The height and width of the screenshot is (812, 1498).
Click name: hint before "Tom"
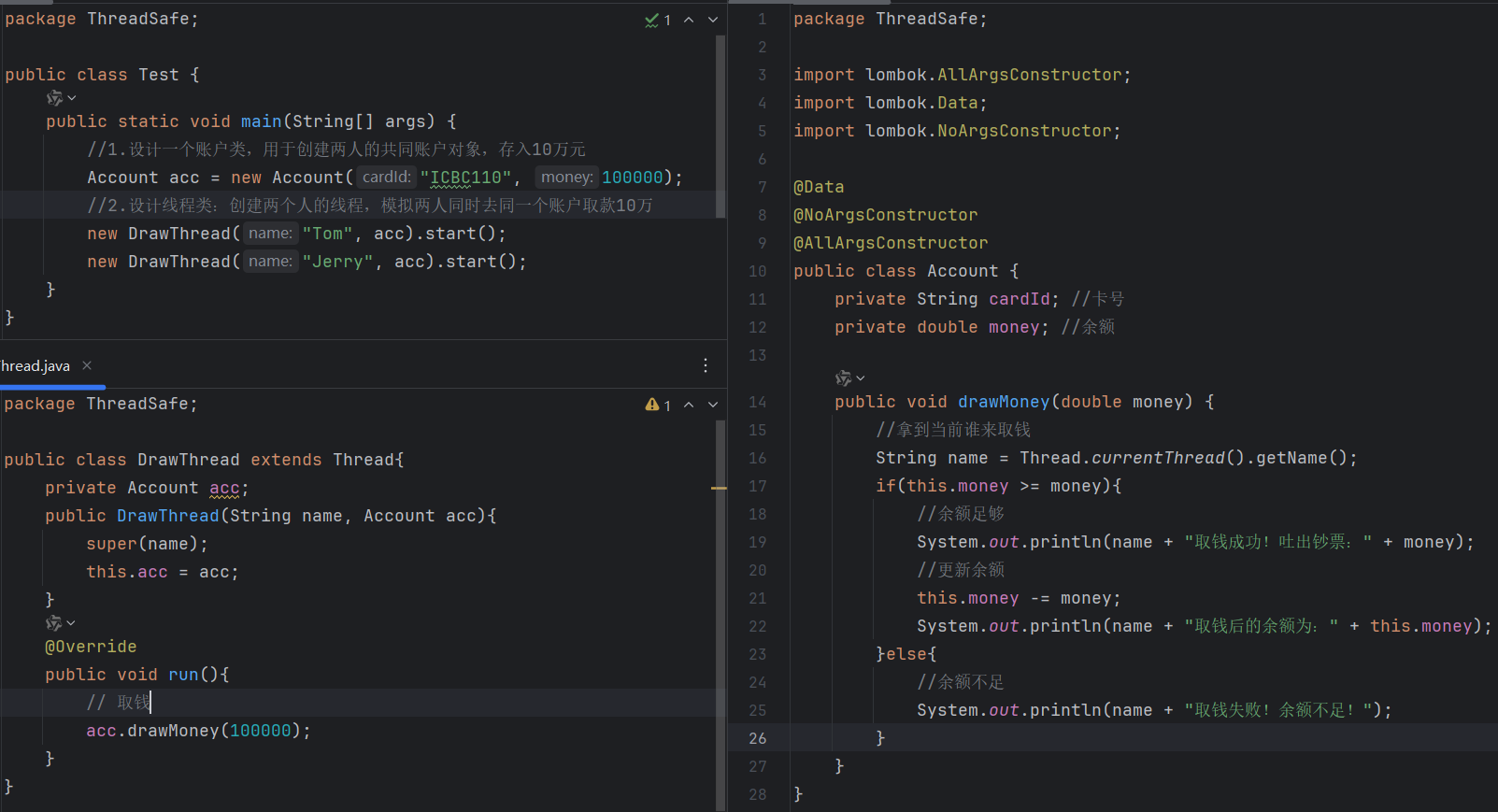click(270, 233)
